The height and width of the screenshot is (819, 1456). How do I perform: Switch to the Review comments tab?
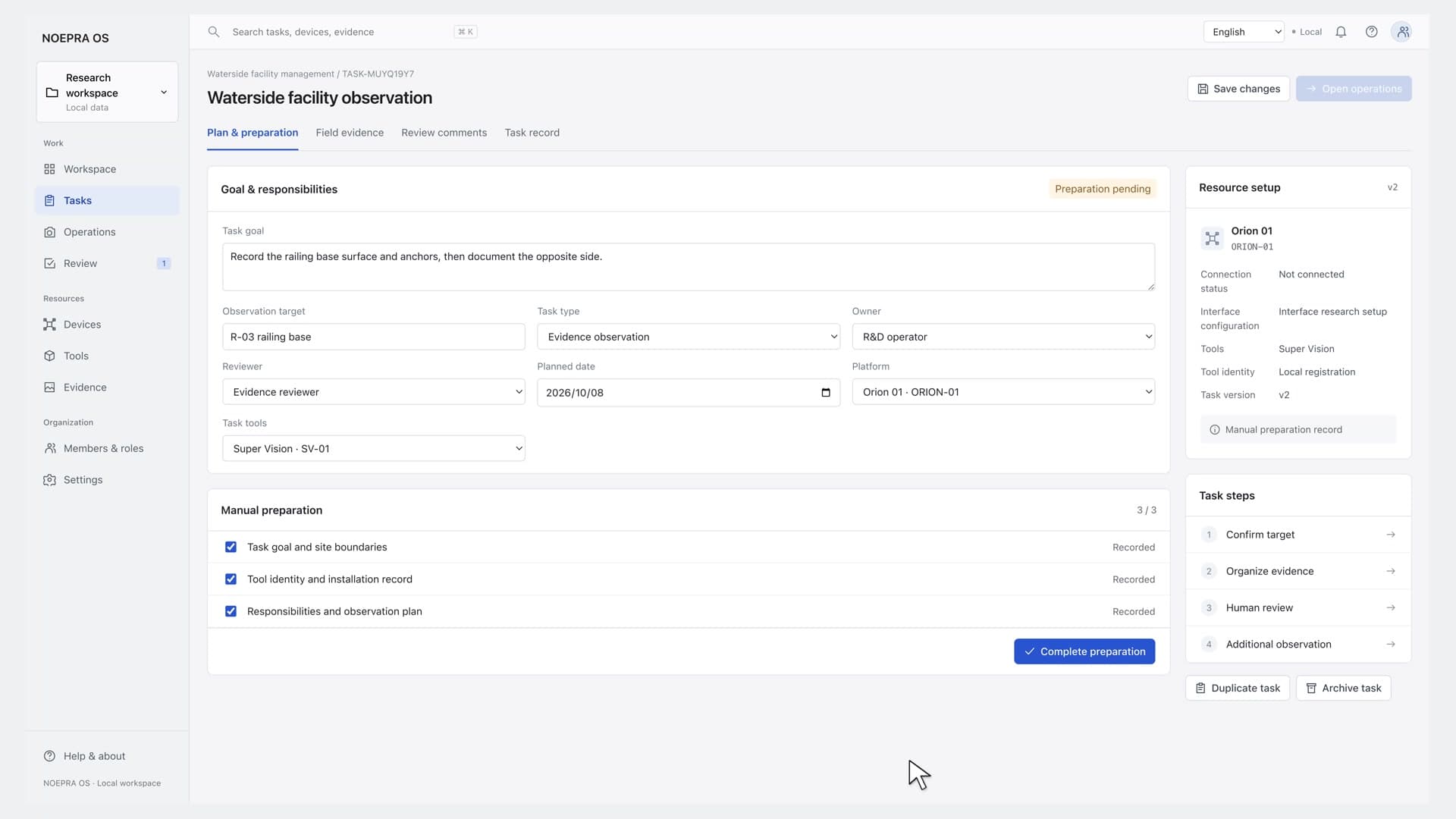444,133
